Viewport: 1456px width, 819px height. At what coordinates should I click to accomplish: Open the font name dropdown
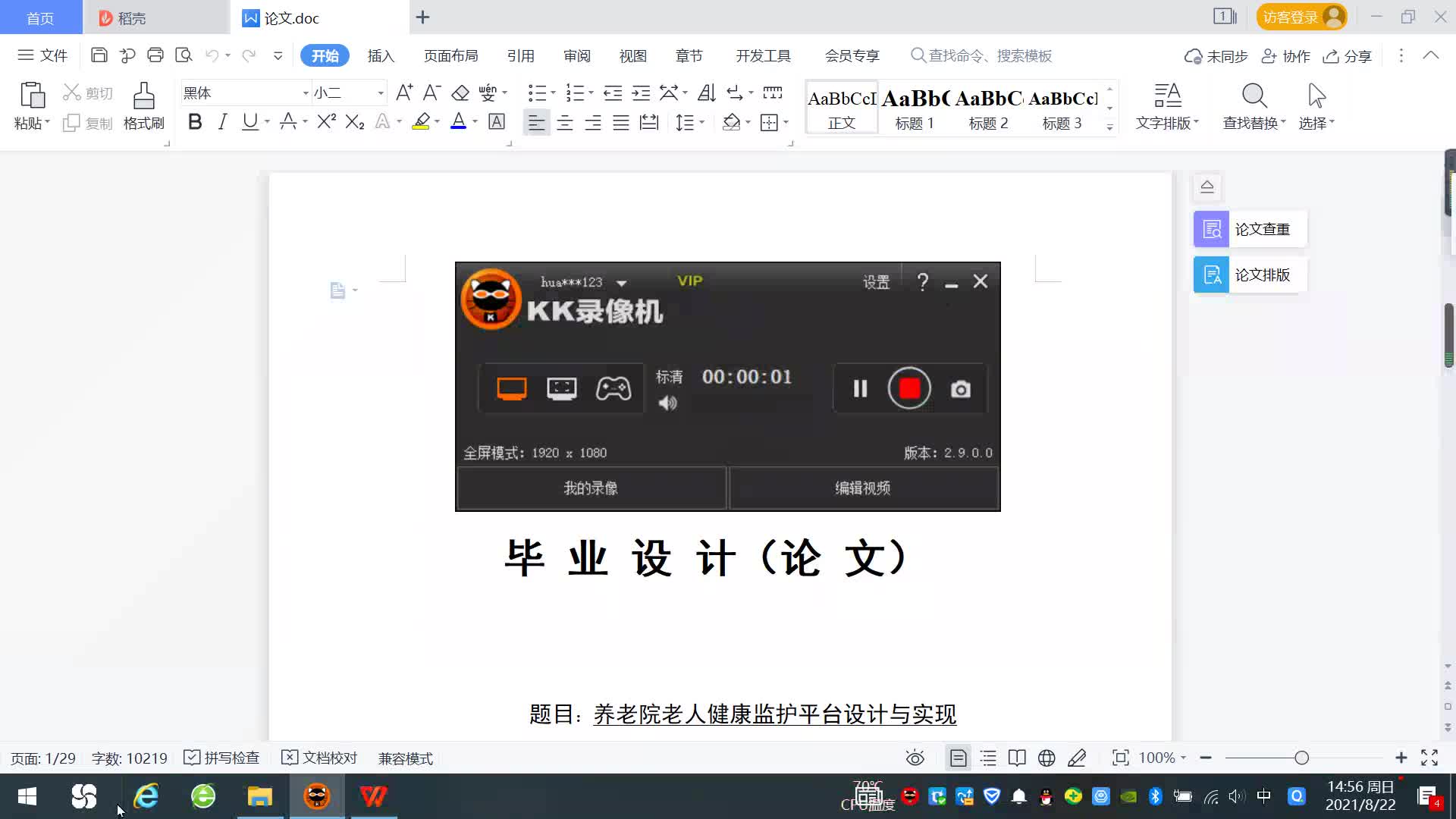click(306, 93)
